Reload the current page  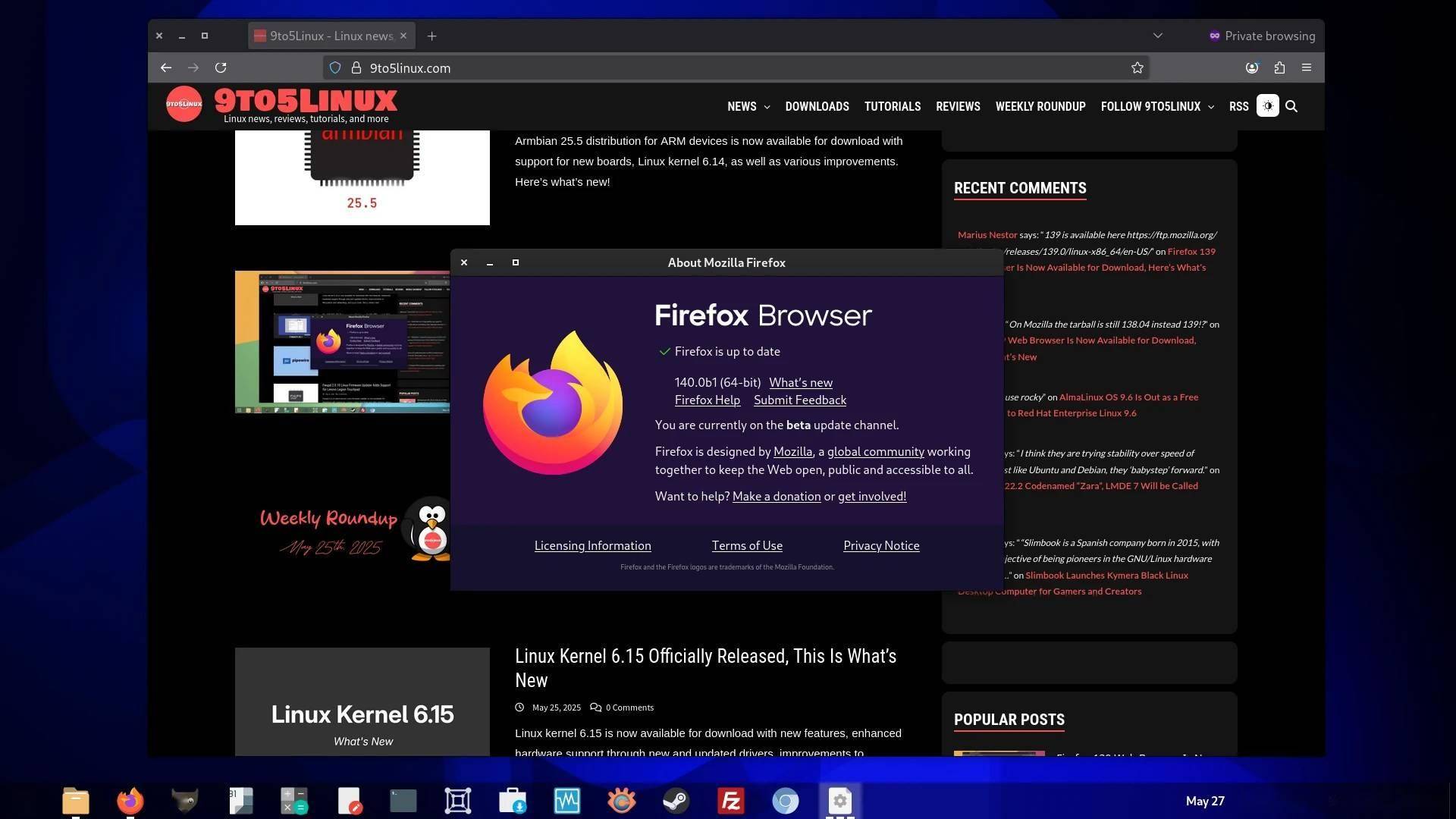(x=221, y=68)
